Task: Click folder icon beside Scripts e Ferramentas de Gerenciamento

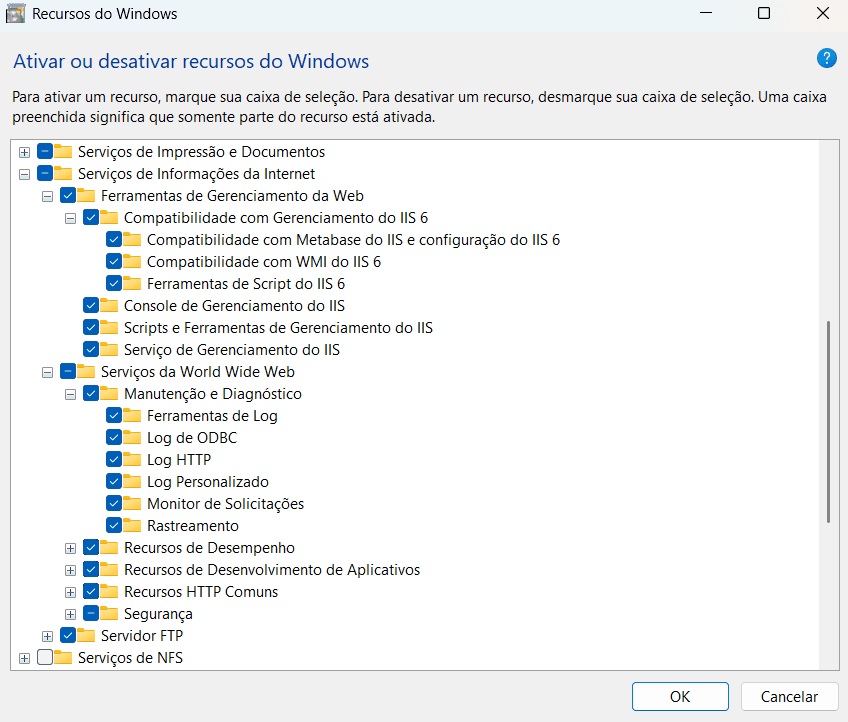Action: point(109,327)
